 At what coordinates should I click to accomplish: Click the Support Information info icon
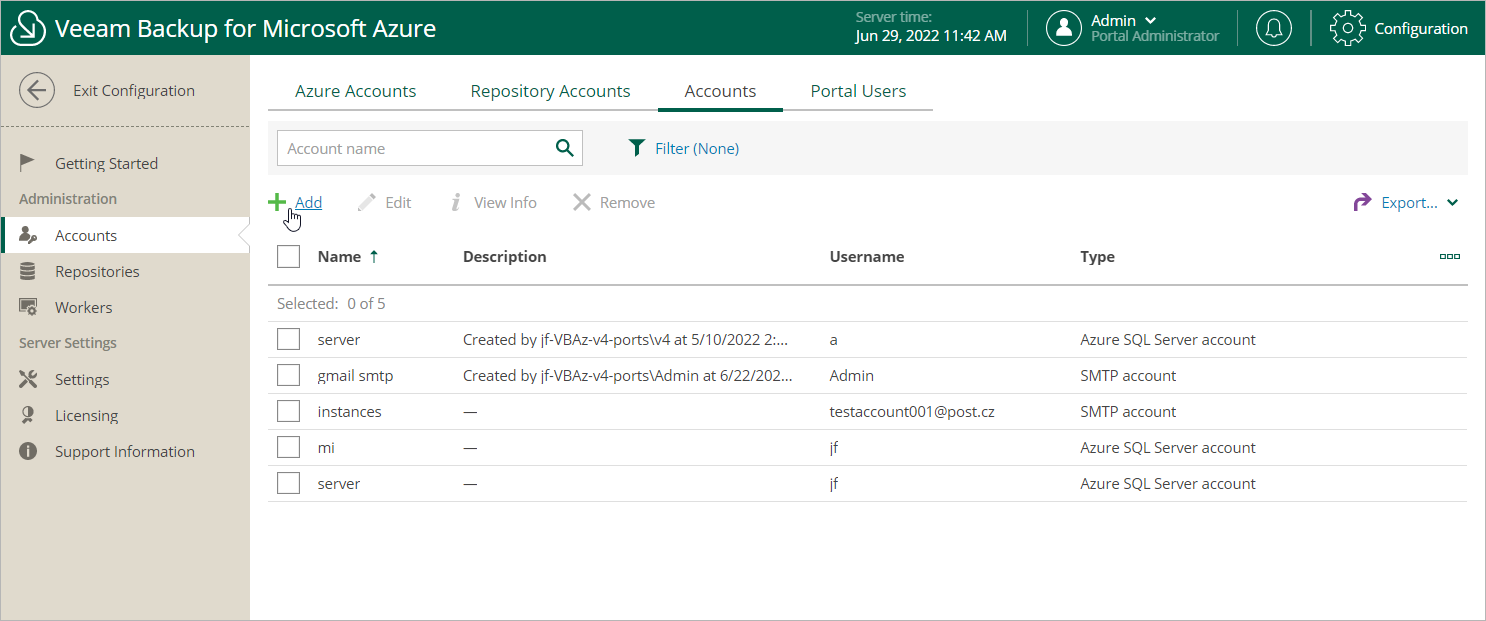pos(28,451)
